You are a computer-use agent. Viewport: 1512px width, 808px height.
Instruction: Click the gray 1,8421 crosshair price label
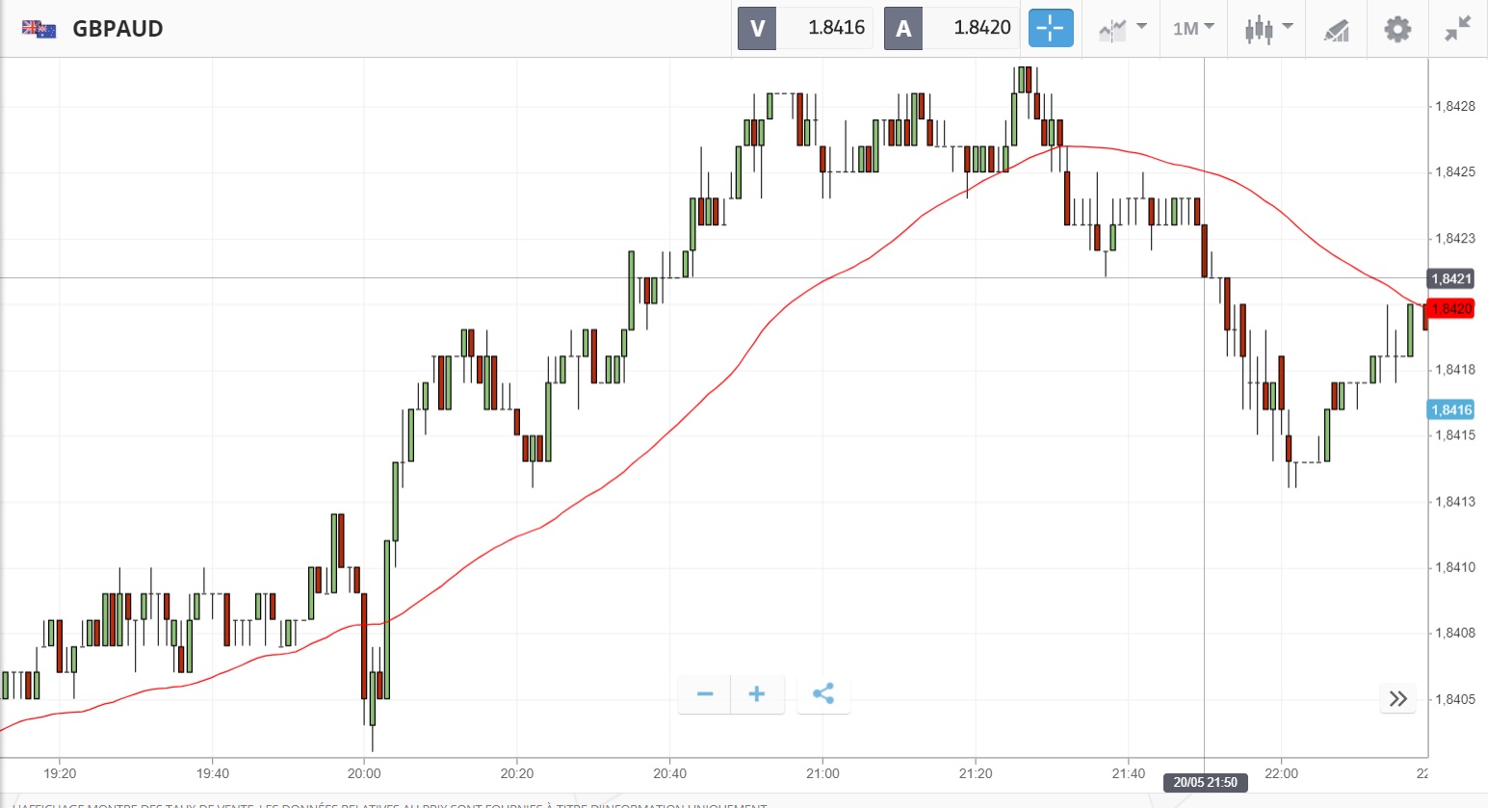[1450, 279]
